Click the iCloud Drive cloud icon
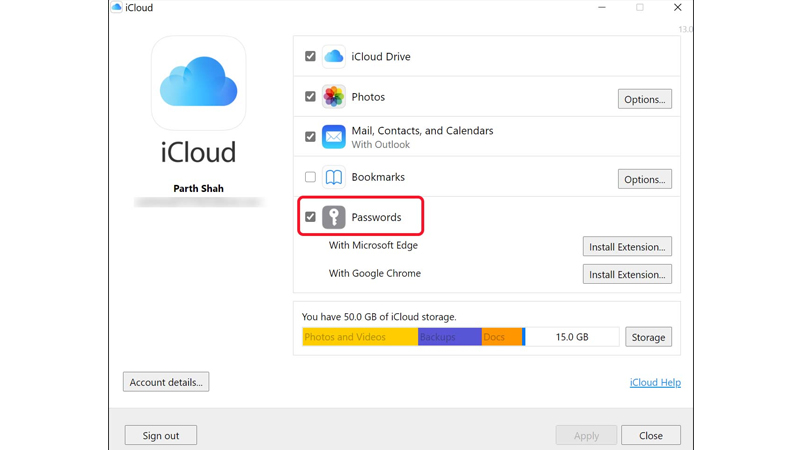This screenshot has width=800, height=450. (x=334, y=56)
